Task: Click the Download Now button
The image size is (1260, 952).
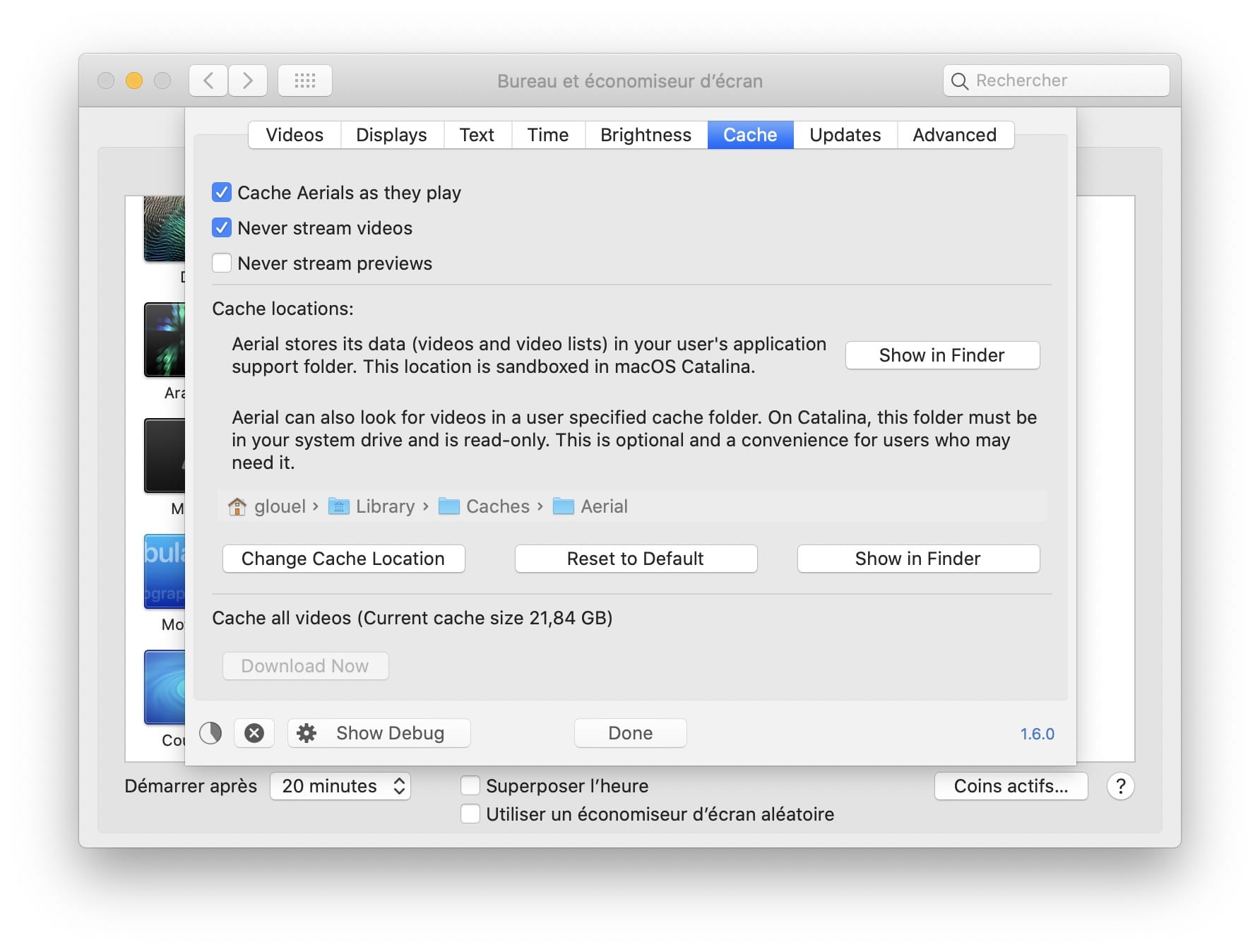Action: [x=305, y=666]
